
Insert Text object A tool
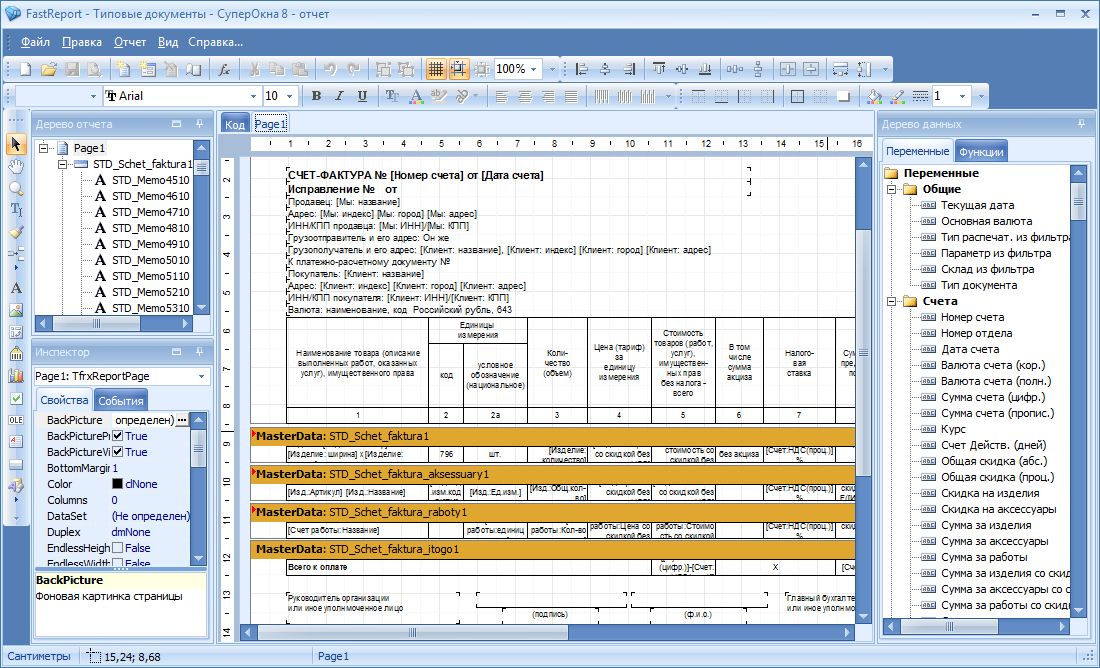(16, 288)
